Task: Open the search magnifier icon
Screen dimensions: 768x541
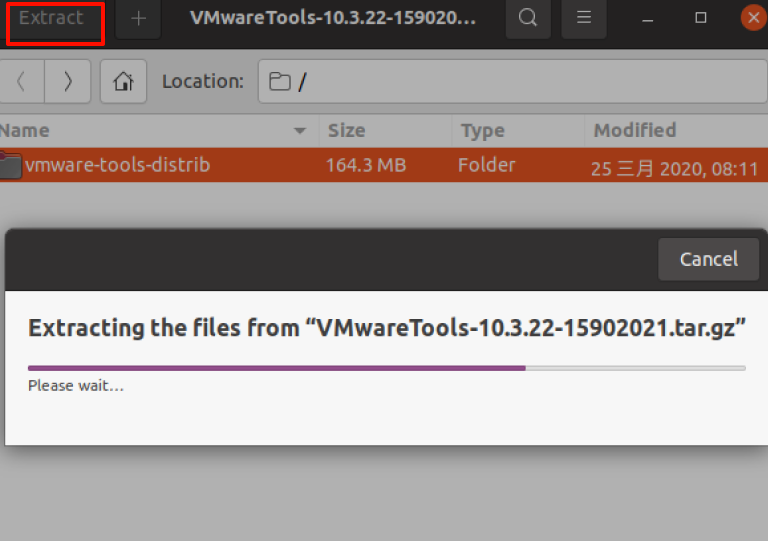Action: click(528, 19)
